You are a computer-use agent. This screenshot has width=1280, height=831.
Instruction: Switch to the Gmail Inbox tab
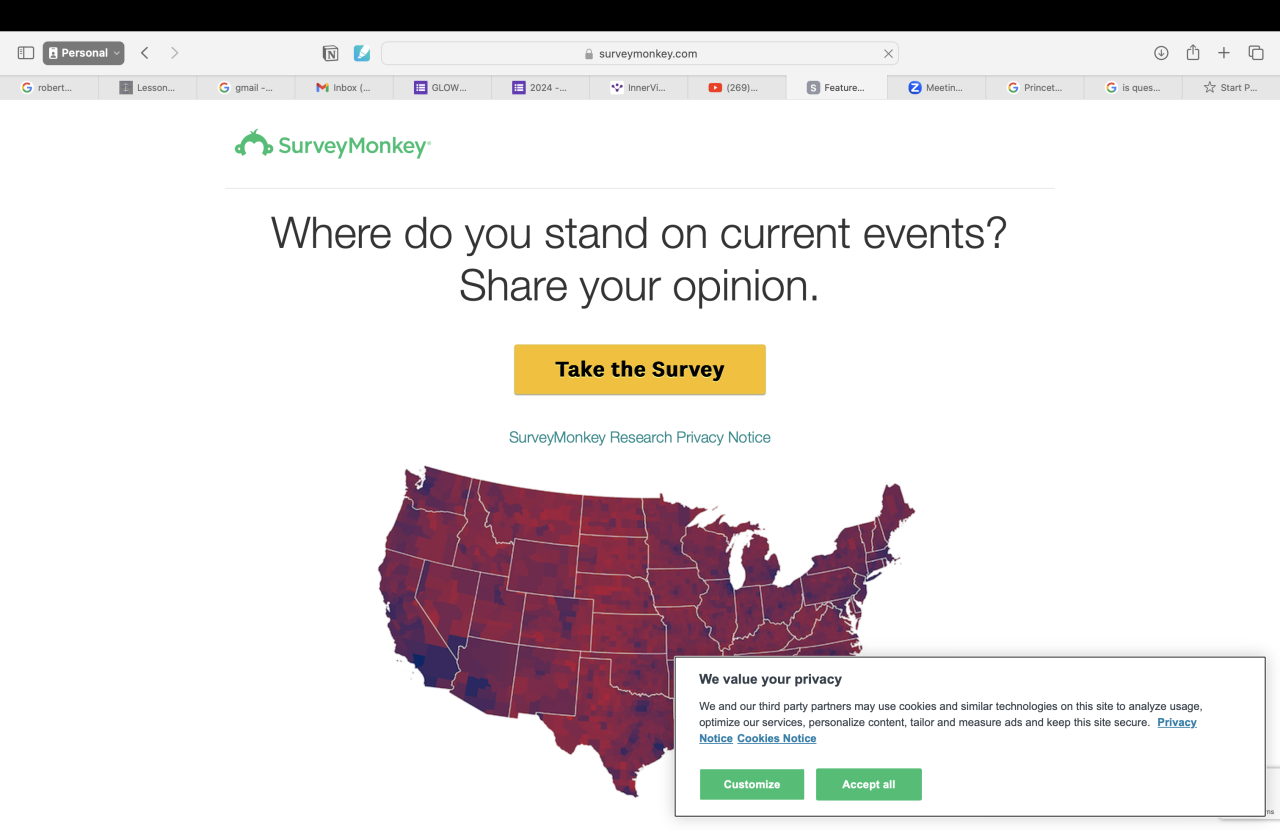(x=344, y=88)
